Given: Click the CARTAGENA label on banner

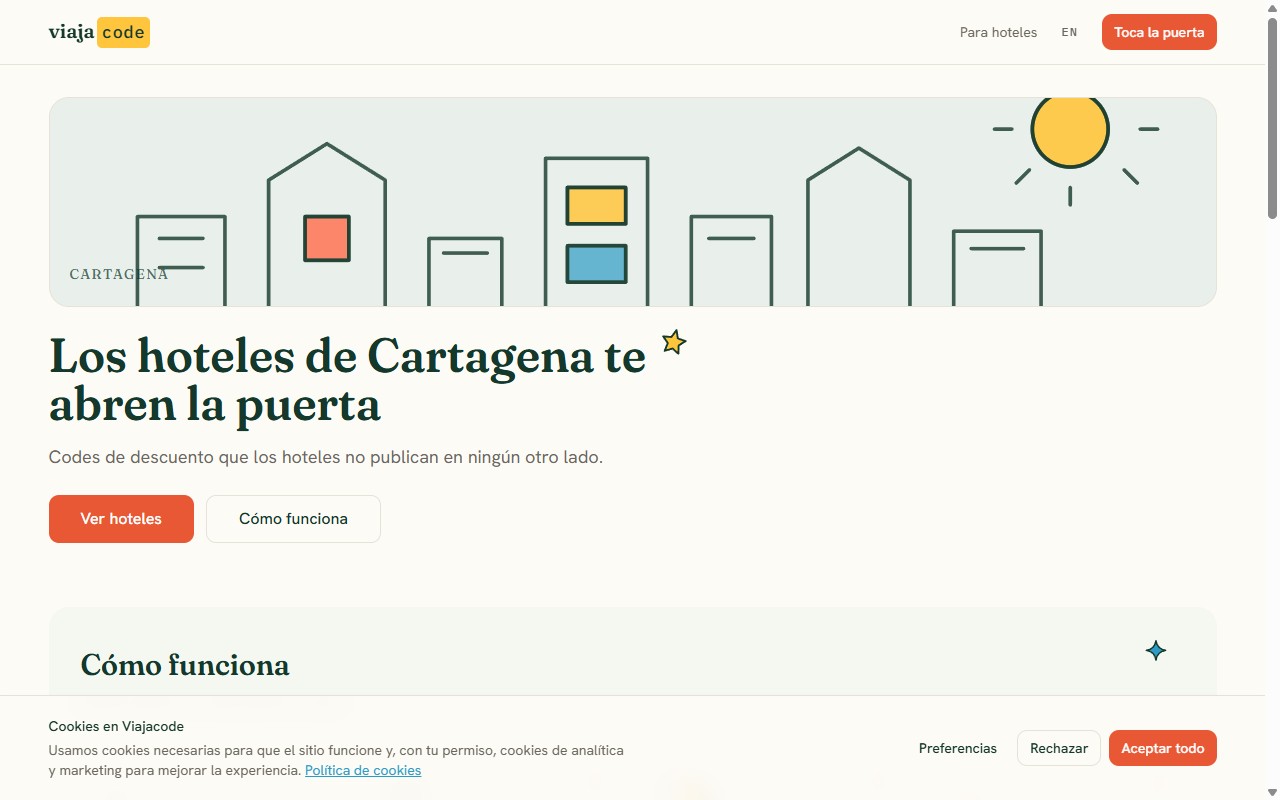Looking at the screenshot, I should pyautogui.click(x=119, y=274).
